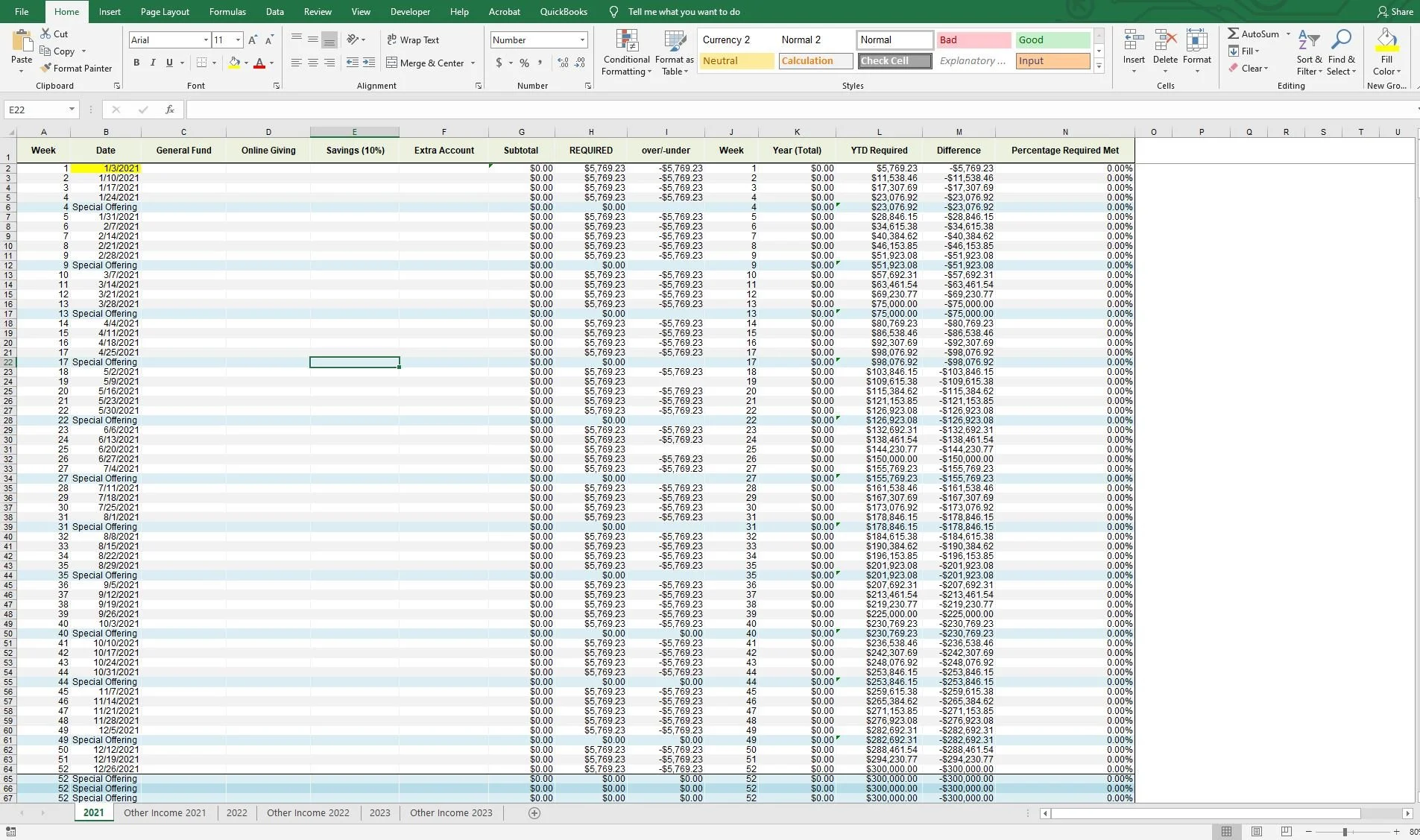Open the Other Income 2022 sheet tab
Image resolution: width=1420 pixels, height=840 pixels.
coord(307,812)
